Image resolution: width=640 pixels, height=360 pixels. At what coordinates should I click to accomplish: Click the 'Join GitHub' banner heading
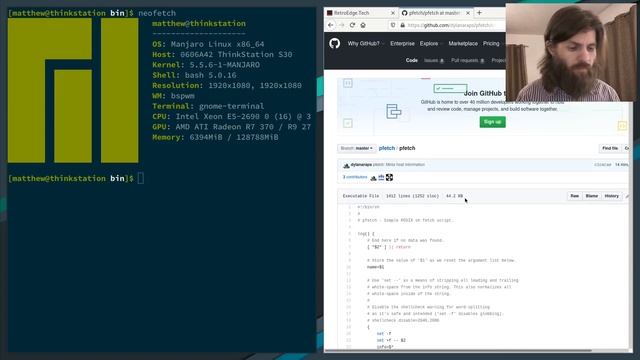[x=484, y=93]
